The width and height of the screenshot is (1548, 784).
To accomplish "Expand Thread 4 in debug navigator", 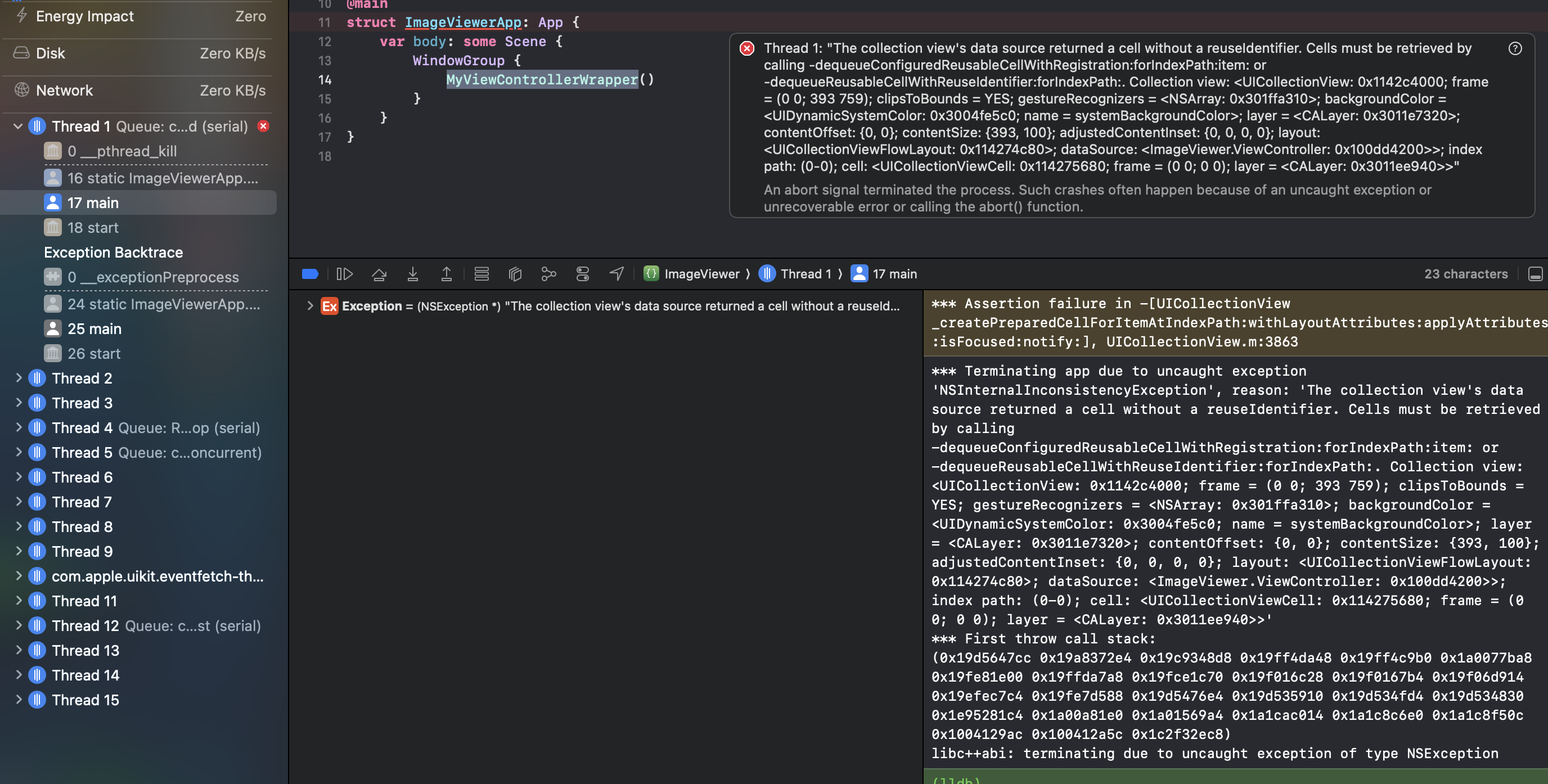I will [x=18, y=428].
